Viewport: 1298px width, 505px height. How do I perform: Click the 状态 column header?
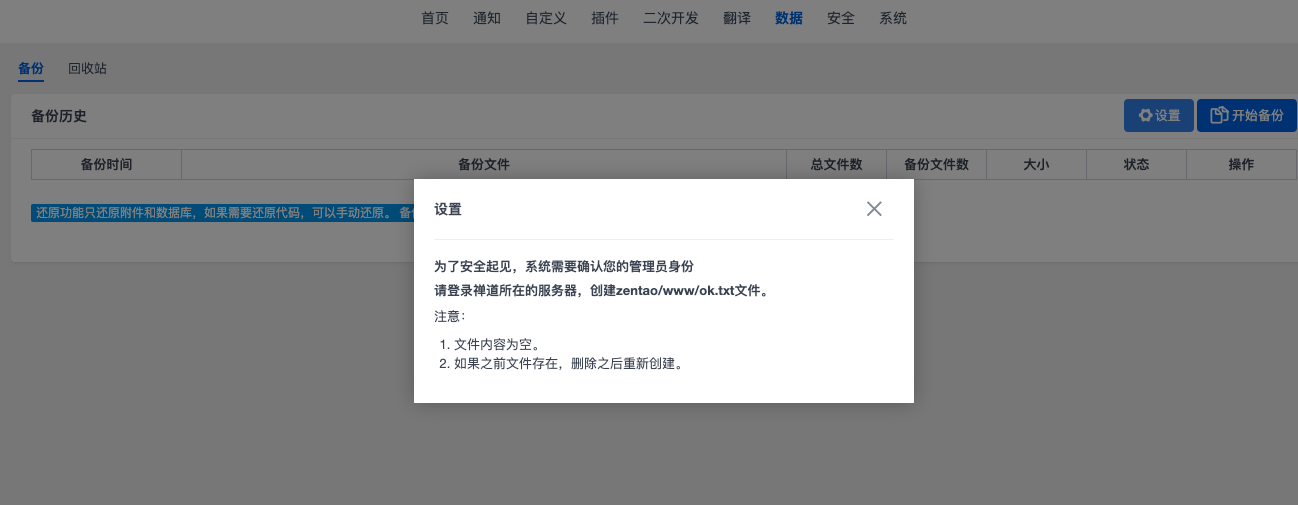[1136, 165]
